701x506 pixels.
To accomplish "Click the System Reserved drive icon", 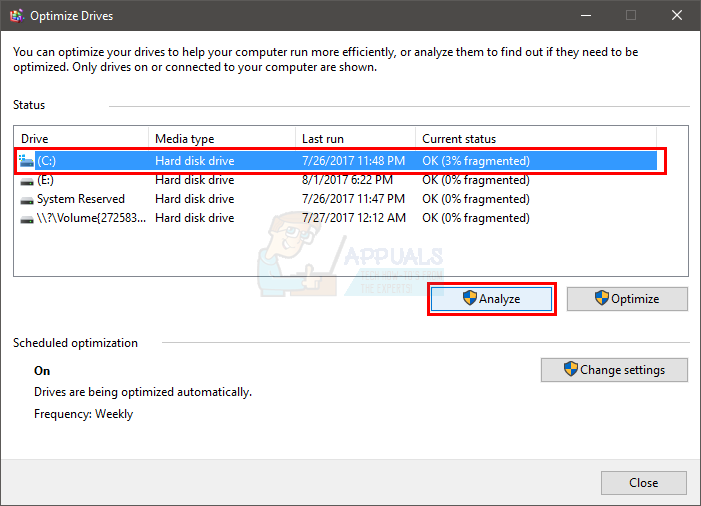I will [27, 200].
